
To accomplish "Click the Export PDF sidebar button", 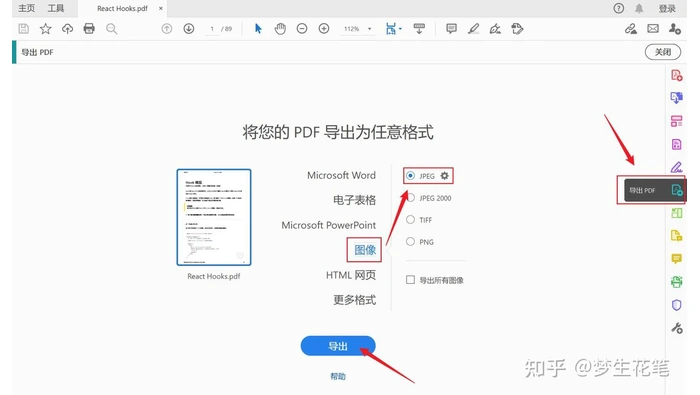I will click(654, 190).
